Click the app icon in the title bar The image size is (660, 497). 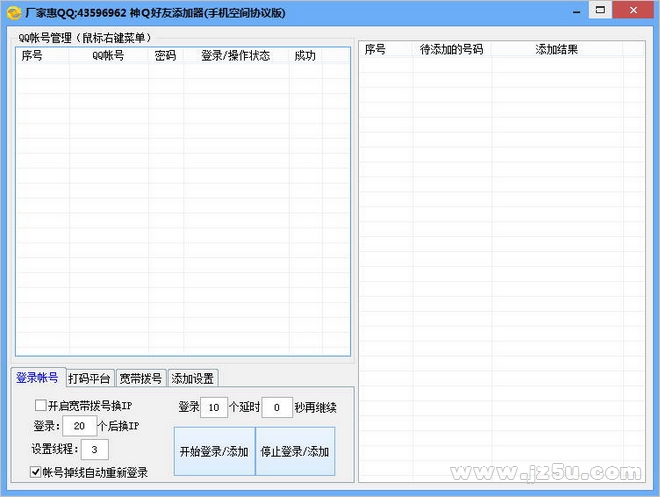12,10
